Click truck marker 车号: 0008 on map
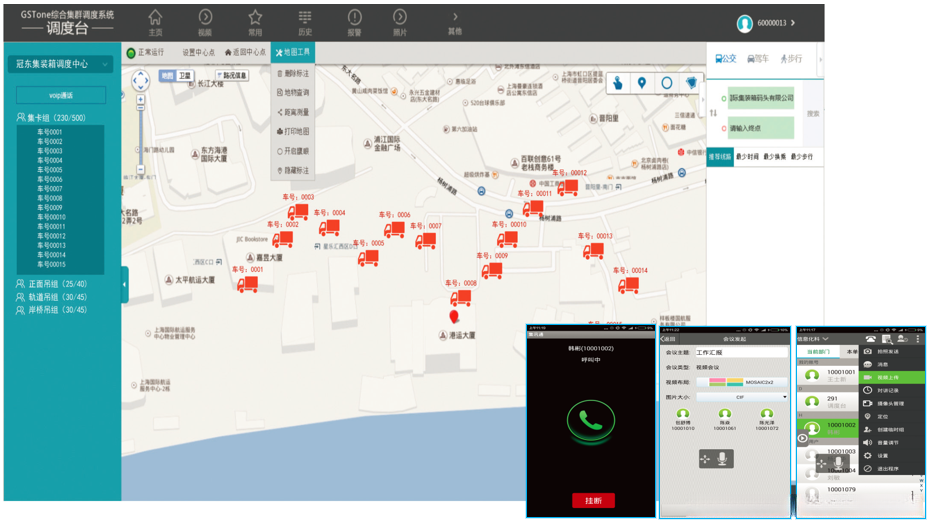 (x=461, y=297)
